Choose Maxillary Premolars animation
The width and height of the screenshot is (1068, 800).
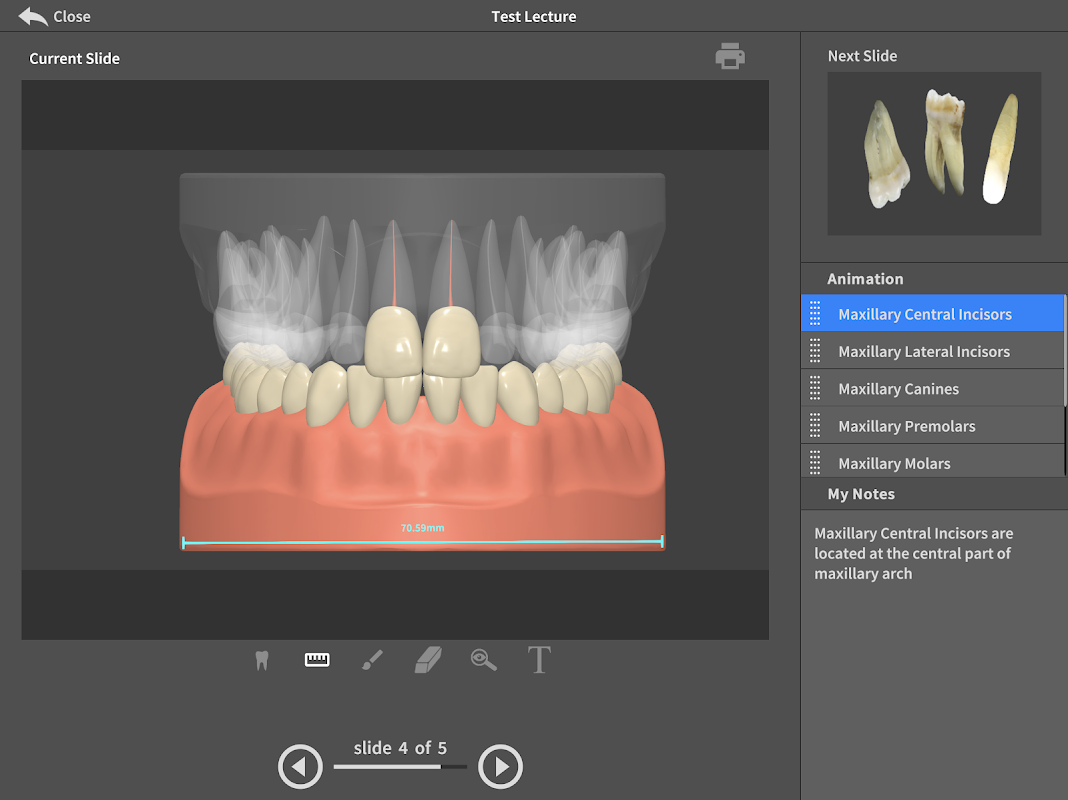906,426
